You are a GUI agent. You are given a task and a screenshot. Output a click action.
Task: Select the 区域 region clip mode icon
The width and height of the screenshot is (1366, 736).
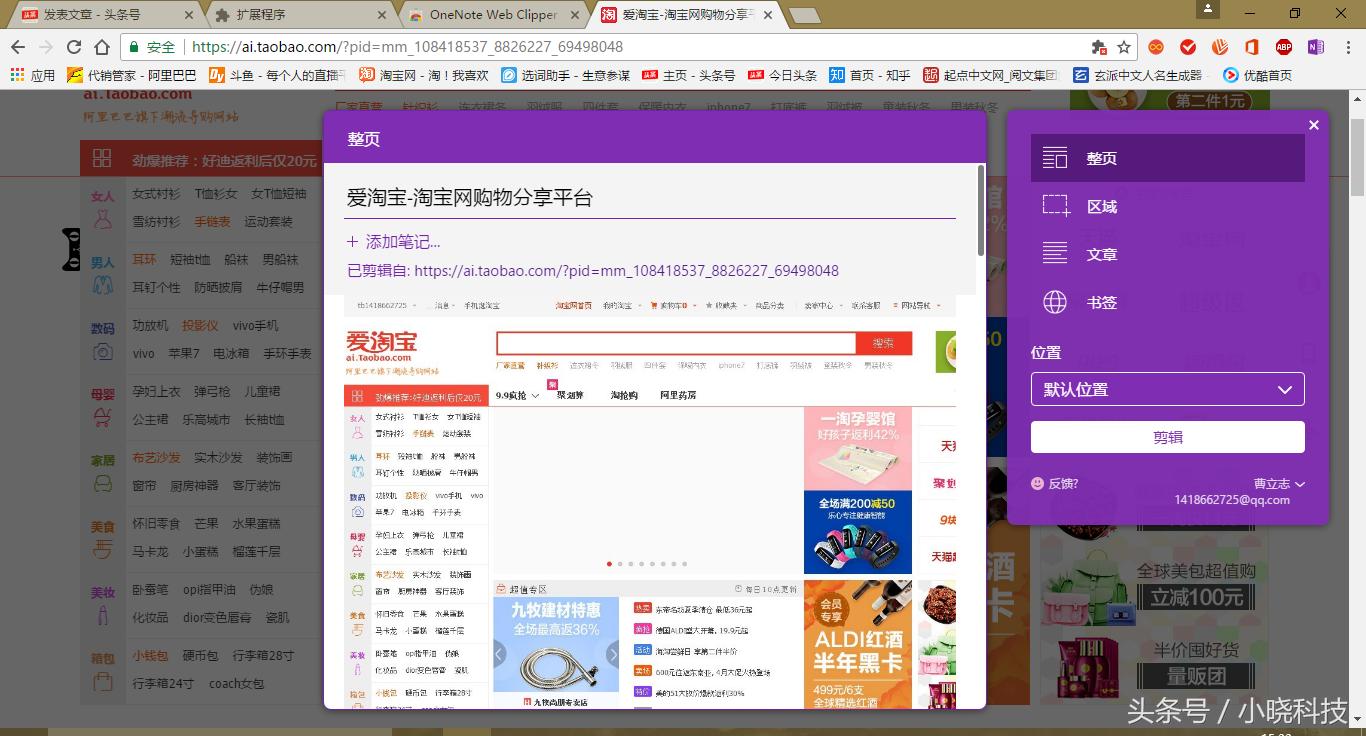[1055, 205]
